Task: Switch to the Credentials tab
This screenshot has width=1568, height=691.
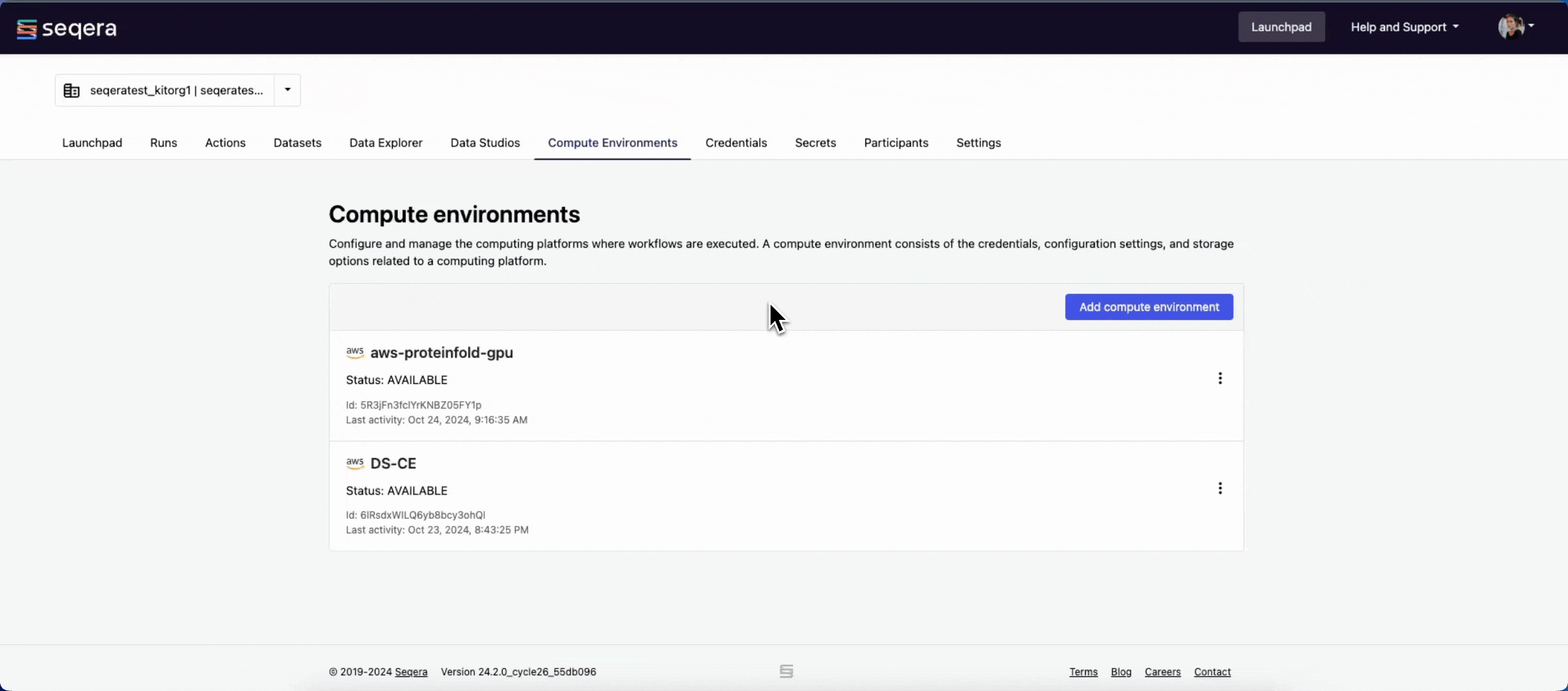Action: [x=736, y=143]
